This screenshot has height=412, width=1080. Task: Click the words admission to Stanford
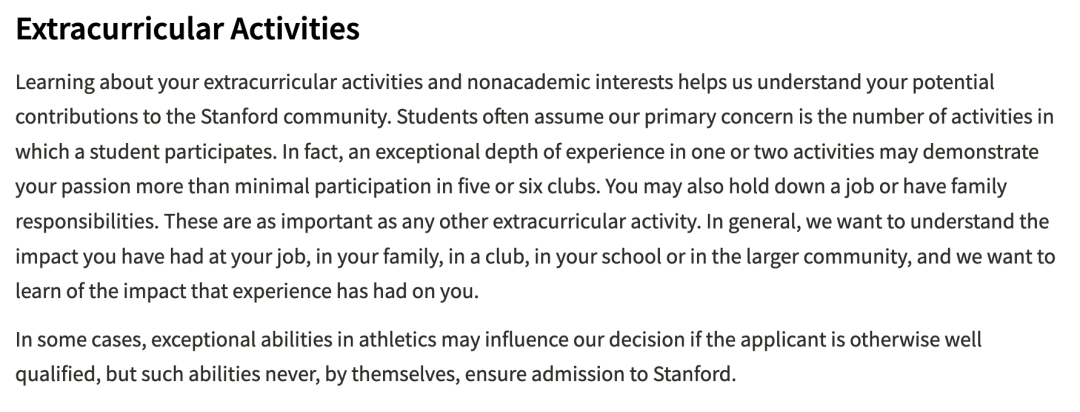click(633, 374)
